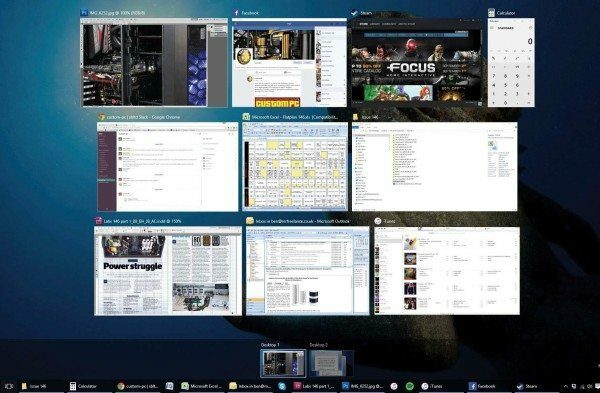The image size is (600, 393).
Task: Select the Steam window thumbnail
Action: coord(417,62)
